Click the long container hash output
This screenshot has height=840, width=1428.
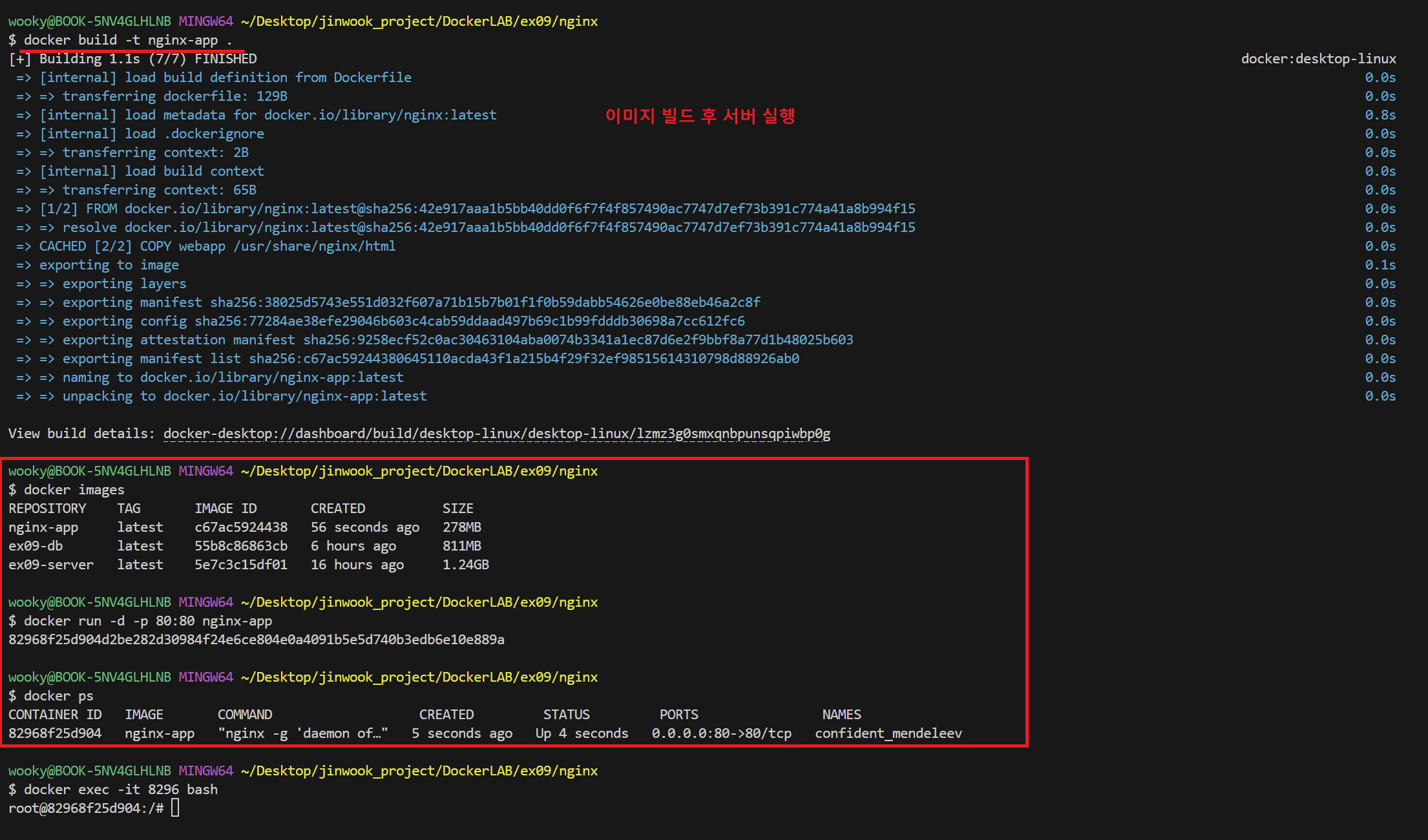pyautogui.click(x=256, y=640)
